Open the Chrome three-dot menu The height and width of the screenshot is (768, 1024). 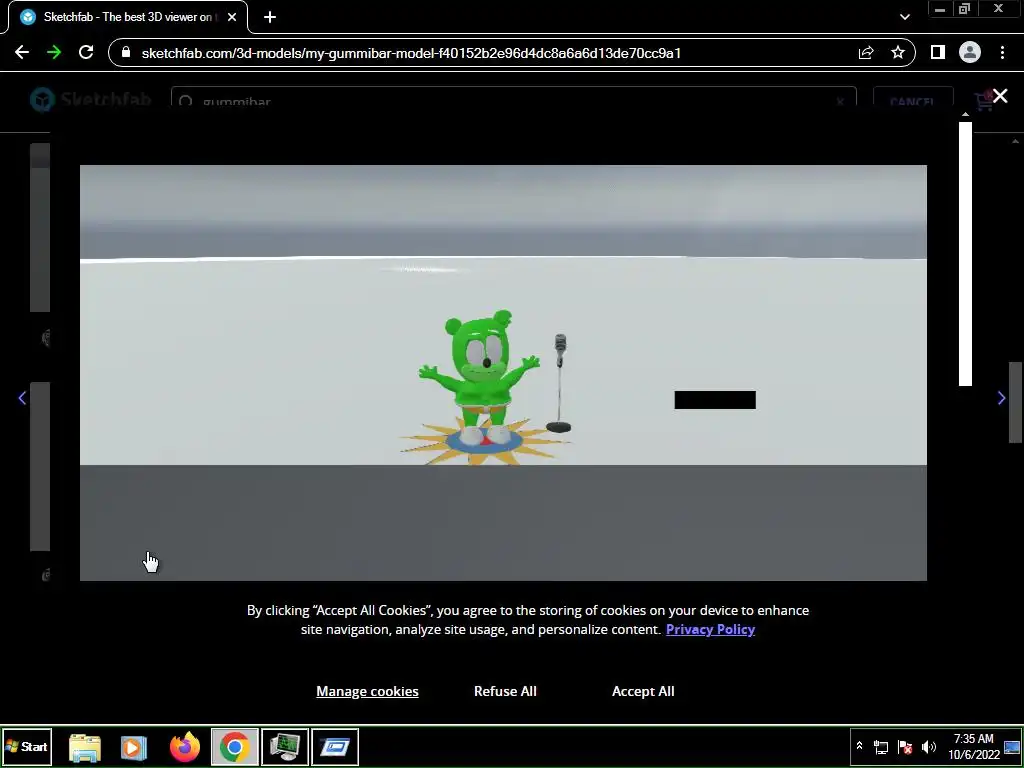pyautogui.click(x=1002, y=52)
